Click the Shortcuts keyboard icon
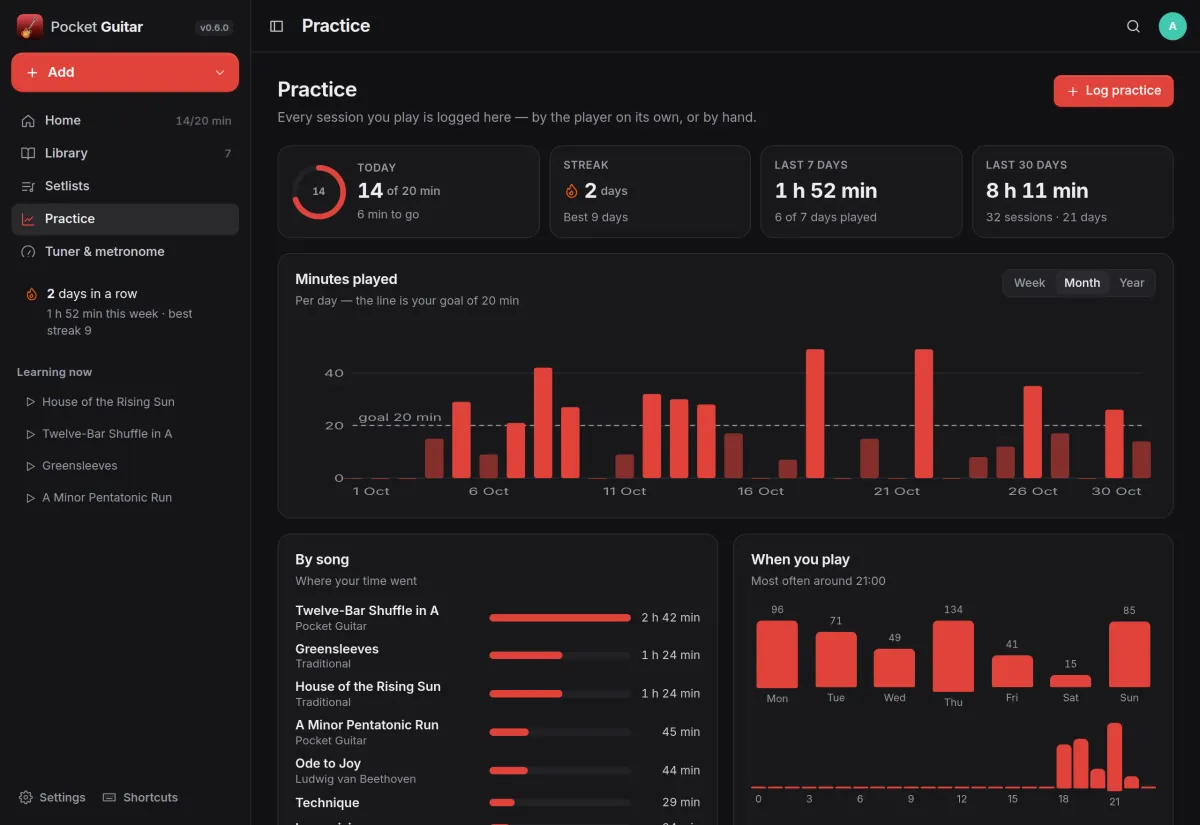Screen dimensions: 1200x825 [x=110, y=798]
